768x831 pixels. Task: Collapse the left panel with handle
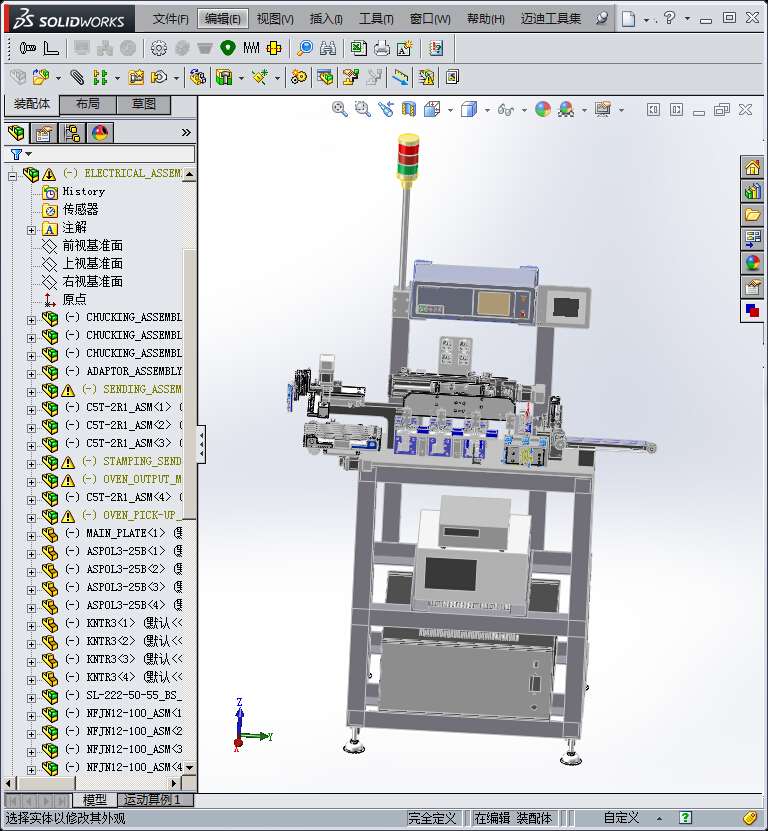(x=201, y=444)
